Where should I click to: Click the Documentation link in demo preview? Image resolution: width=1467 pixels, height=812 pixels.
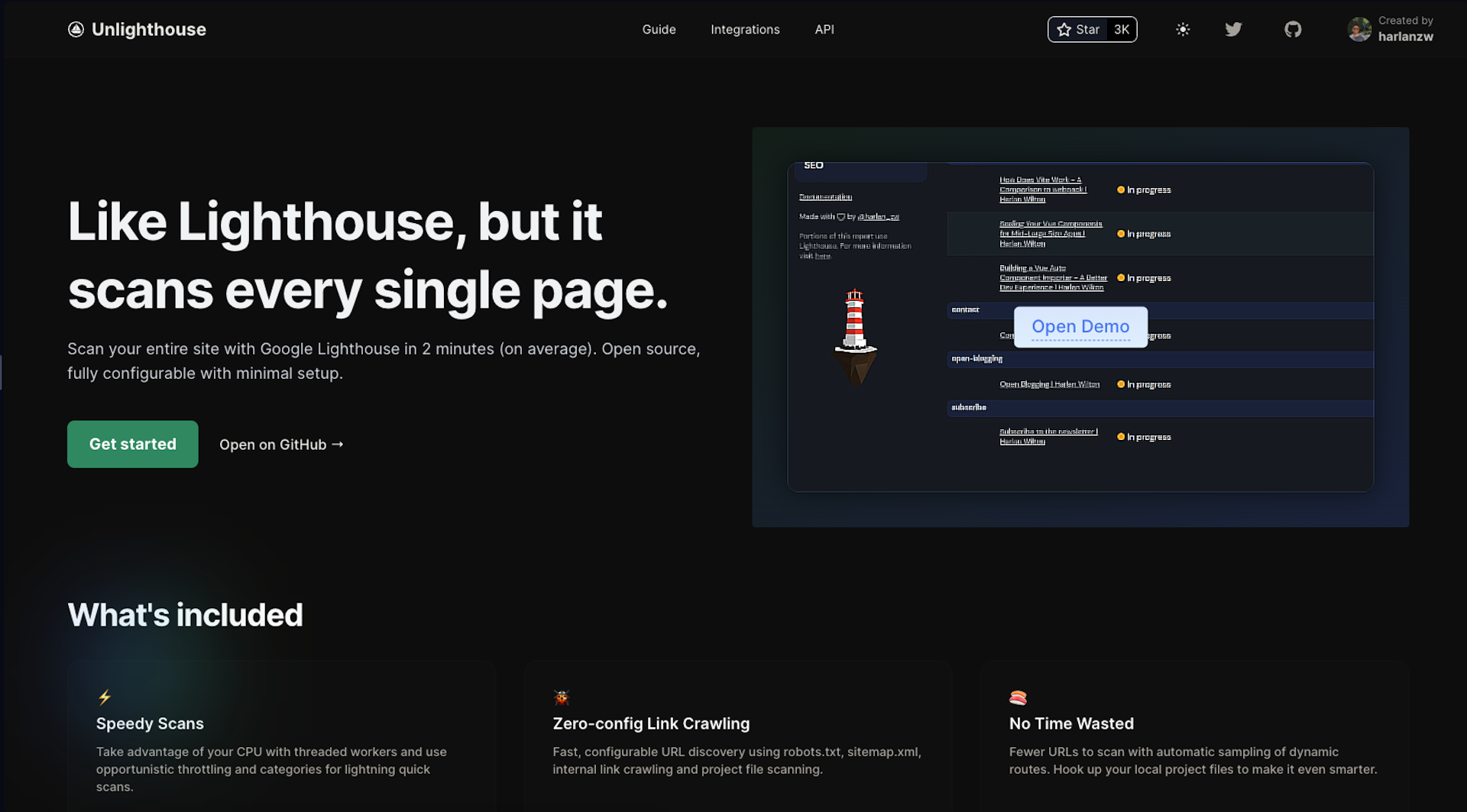pos(825,197)
